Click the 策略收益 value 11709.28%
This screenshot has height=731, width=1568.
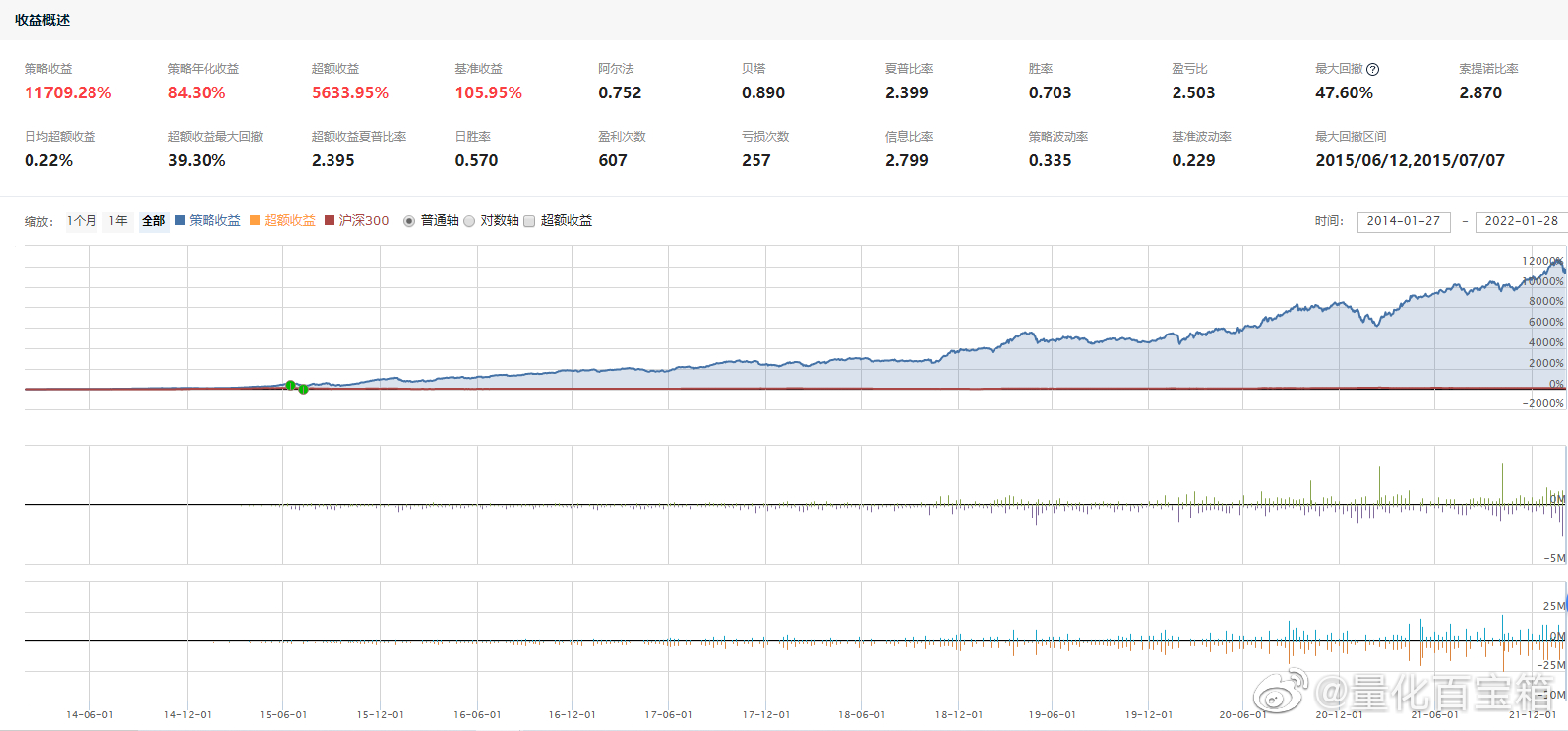pyautogui.click(x=68, y=93)
